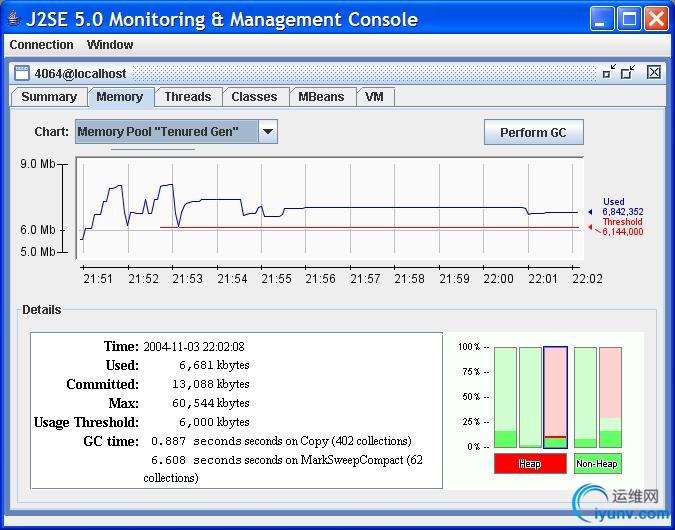Screen dimensions: 675x530
Task: Close the 4064@localhost internal frame
Action: [x=653, y=72]
